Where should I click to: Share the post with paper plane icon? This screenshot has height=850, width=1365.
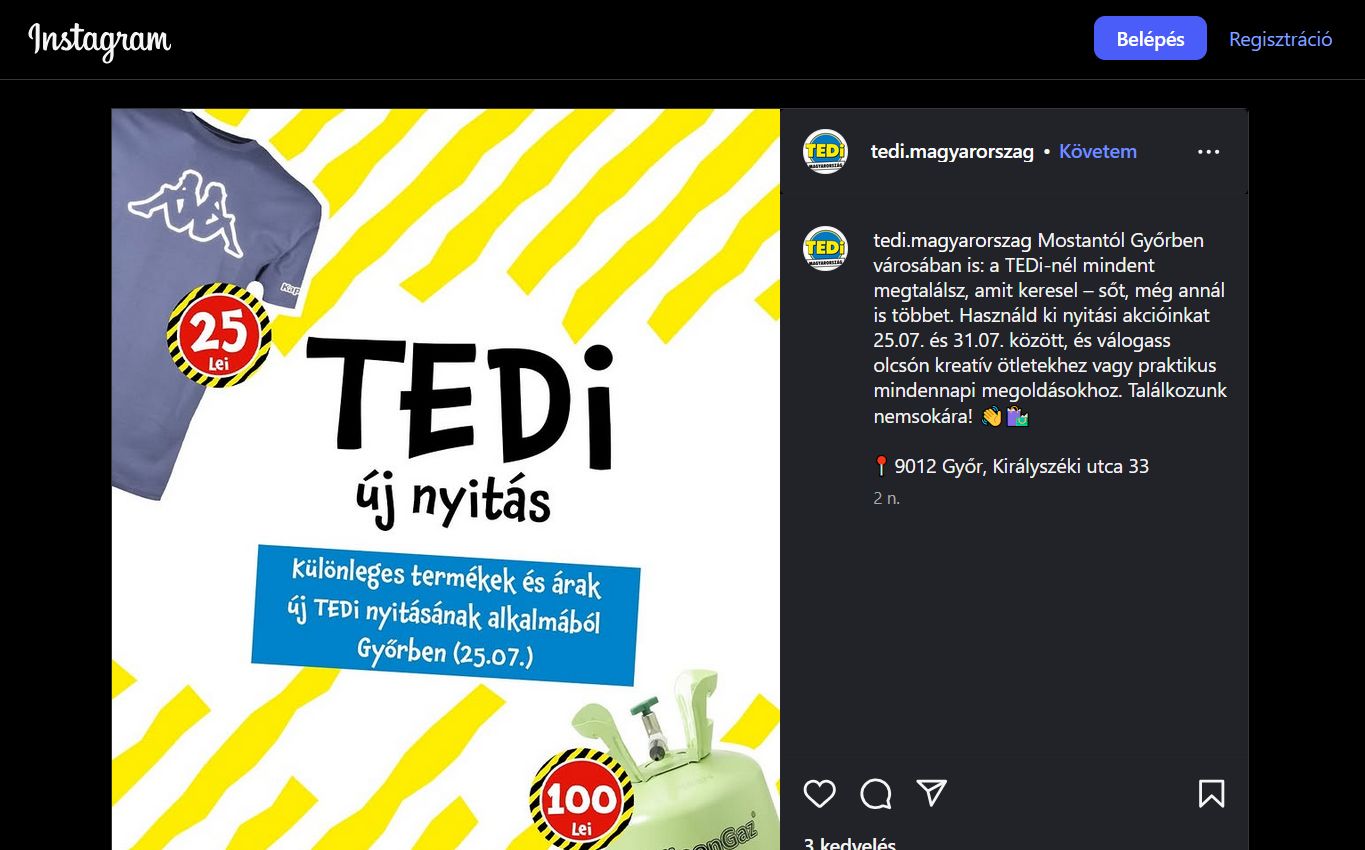coord(932,793)
